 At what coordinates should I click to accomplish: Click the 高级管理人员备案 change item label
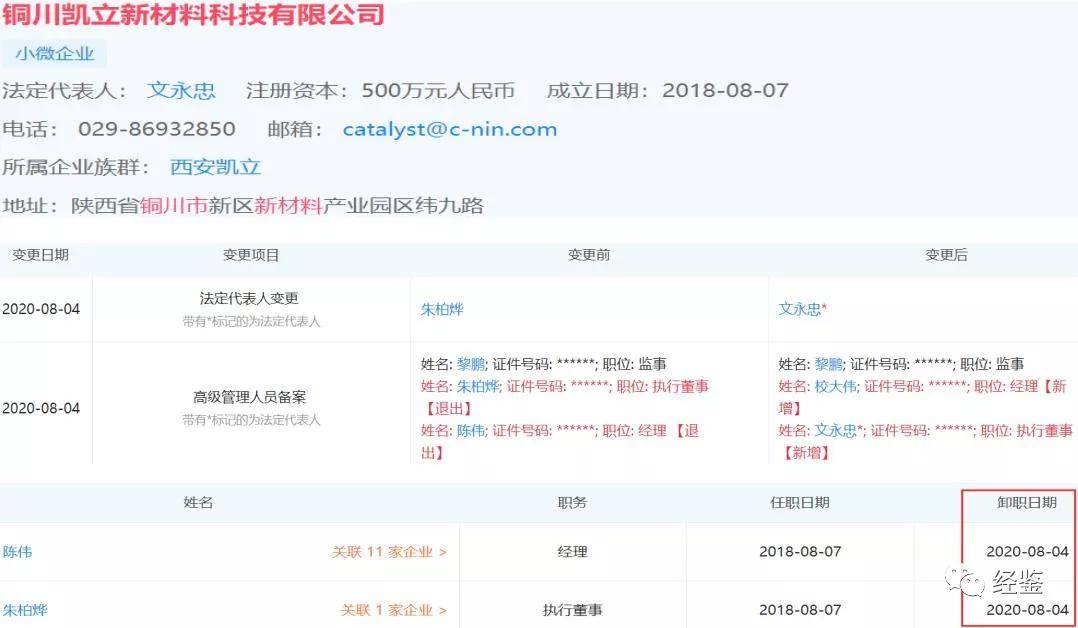(x=250, y=397)
